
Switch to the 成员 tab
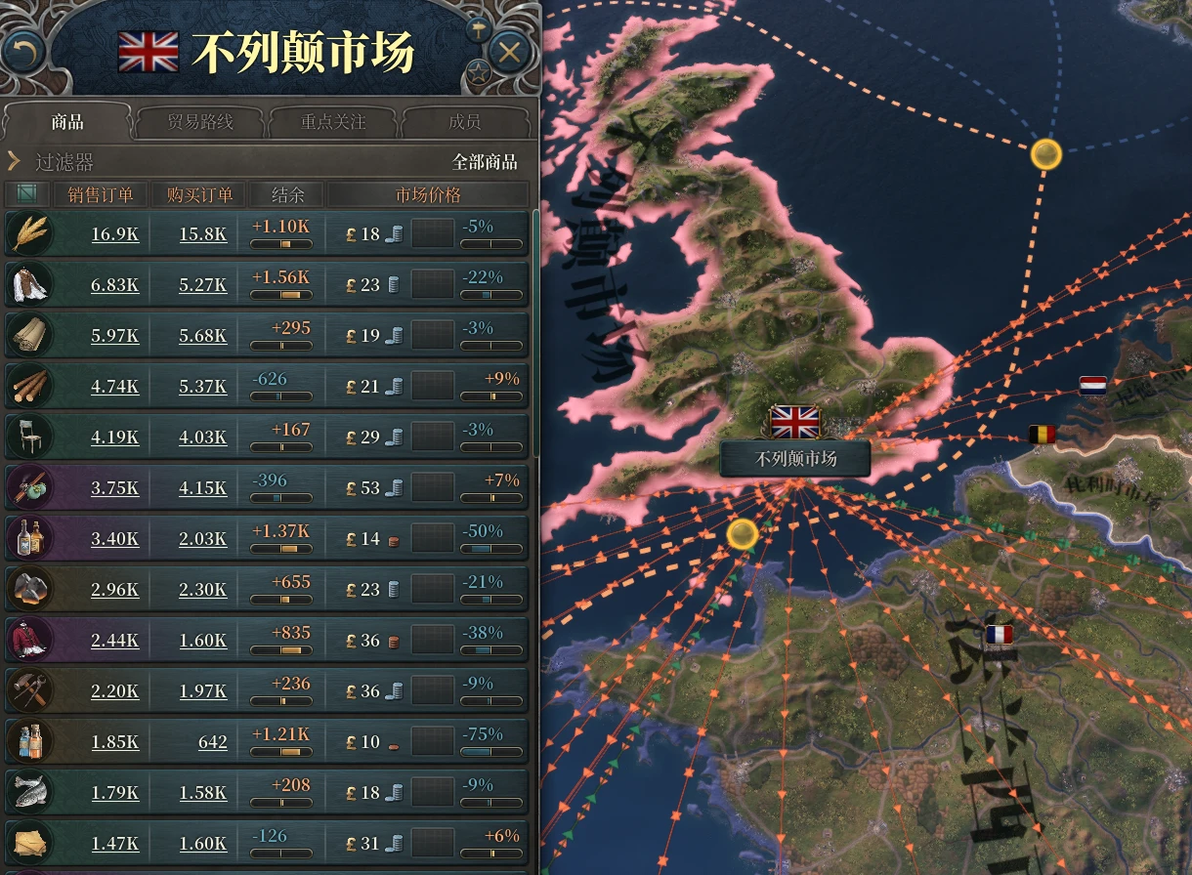[x=464, y=122]
